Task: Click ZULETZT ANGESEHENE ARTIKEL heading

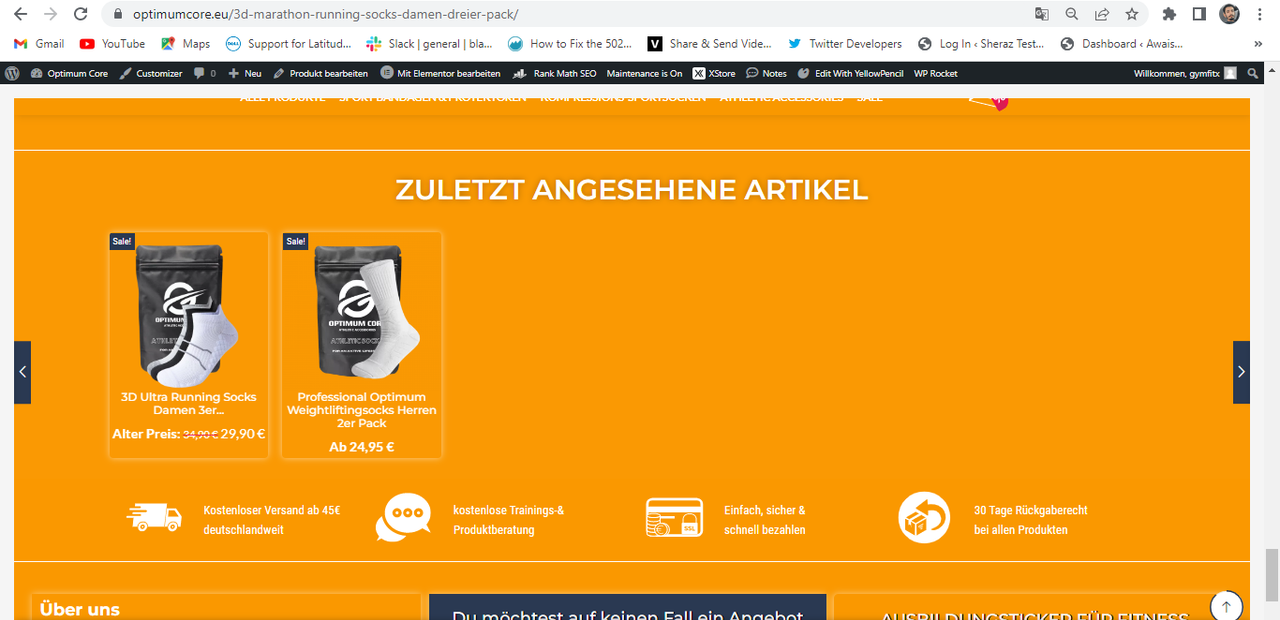Action: 632,190
